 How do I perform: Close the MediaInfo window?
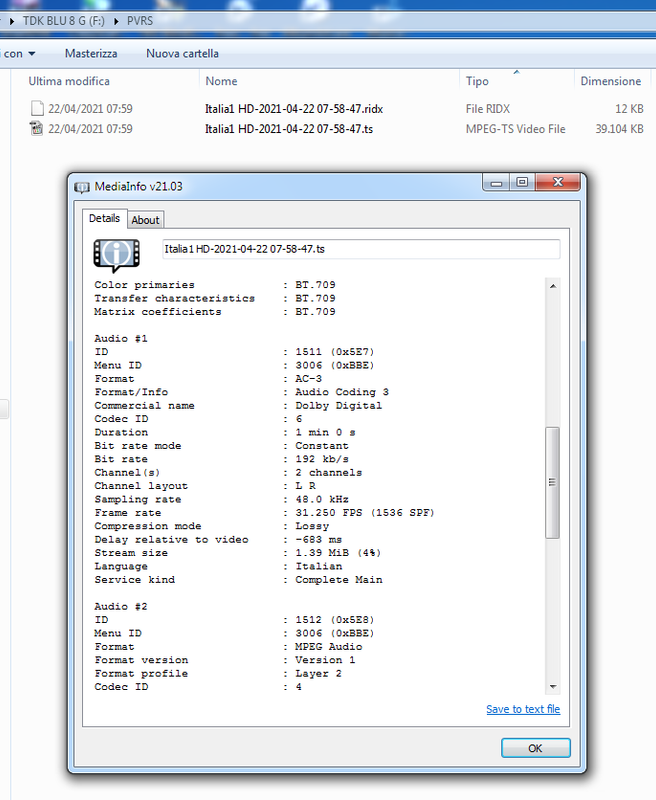tap(558, 183)
